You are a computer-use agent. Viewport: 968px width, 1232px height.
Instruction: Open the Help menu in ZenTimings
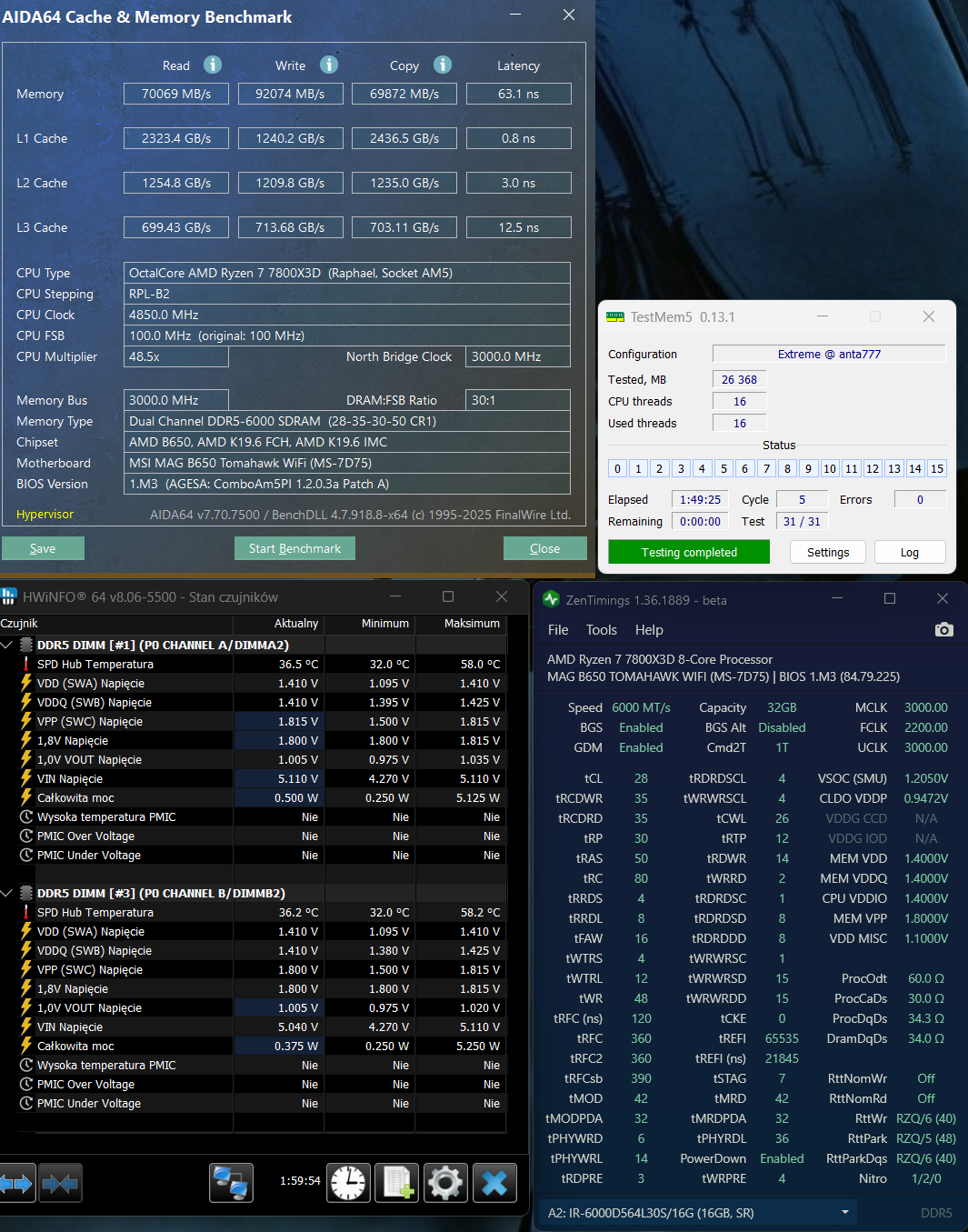tap(649, 630)
